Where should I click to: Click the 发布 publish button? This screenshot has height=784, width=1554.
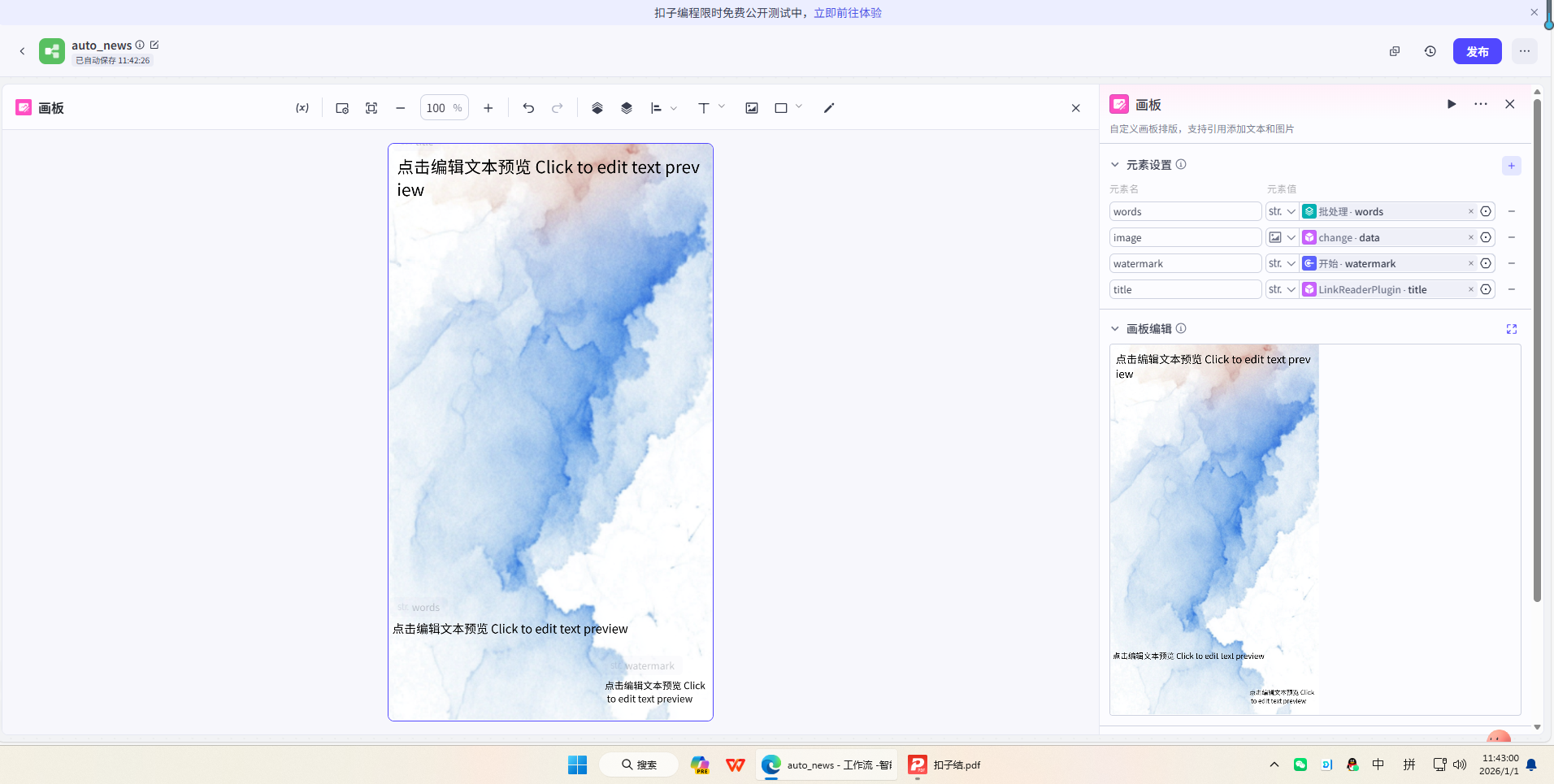coord(1477,50)
